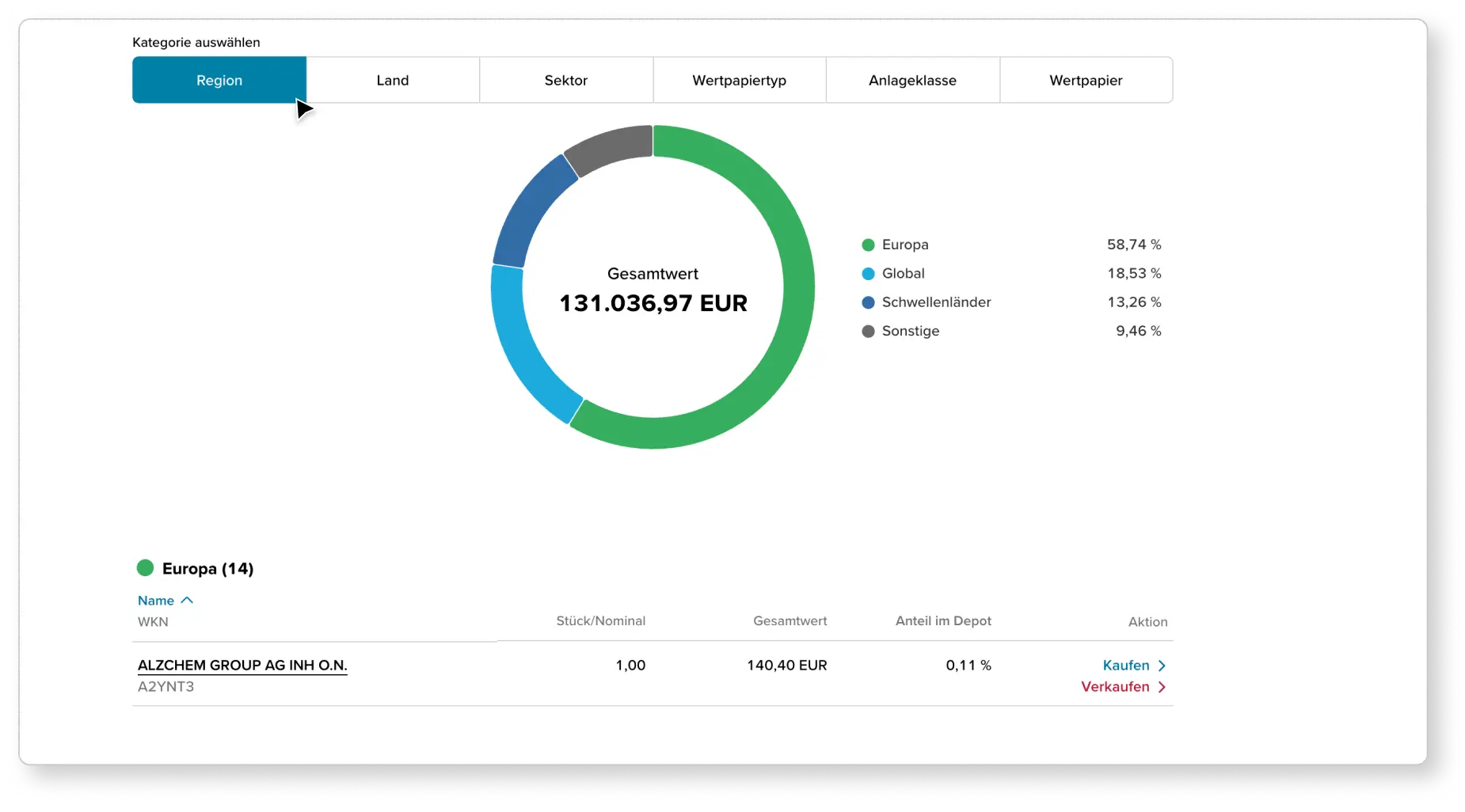Click the green Europa legend dot
Screen dimensions: 1465x812
867,245
